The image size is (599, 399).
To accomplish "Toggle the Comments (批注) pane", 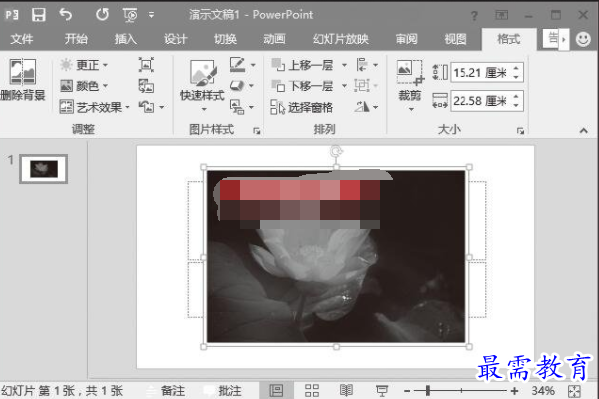I will 222,391.
